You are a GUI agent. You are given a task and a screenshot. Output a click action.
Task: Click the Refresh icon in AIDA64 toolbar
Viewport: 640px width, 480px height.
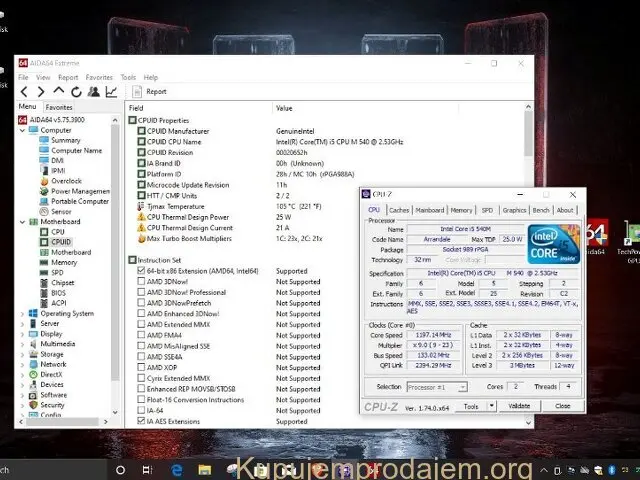[76, 91]
